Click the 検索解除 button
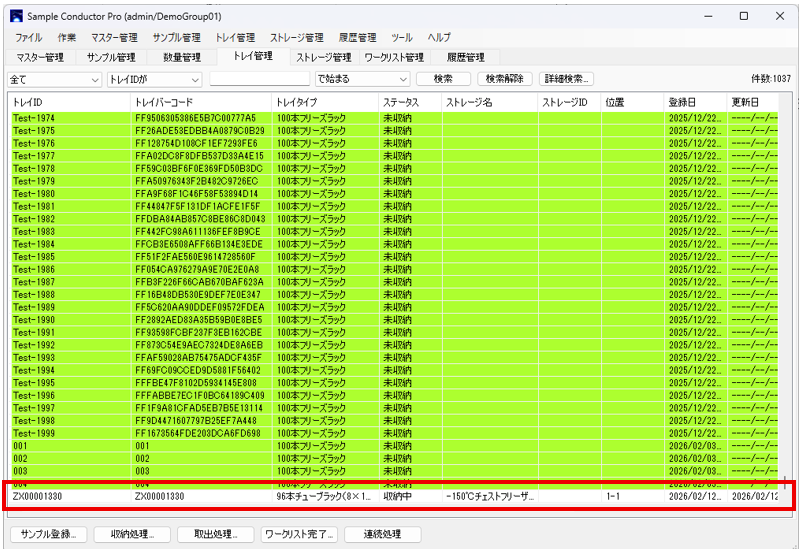Screen dimensions: 804x549 pyautogui.click(x=504, y=79)
